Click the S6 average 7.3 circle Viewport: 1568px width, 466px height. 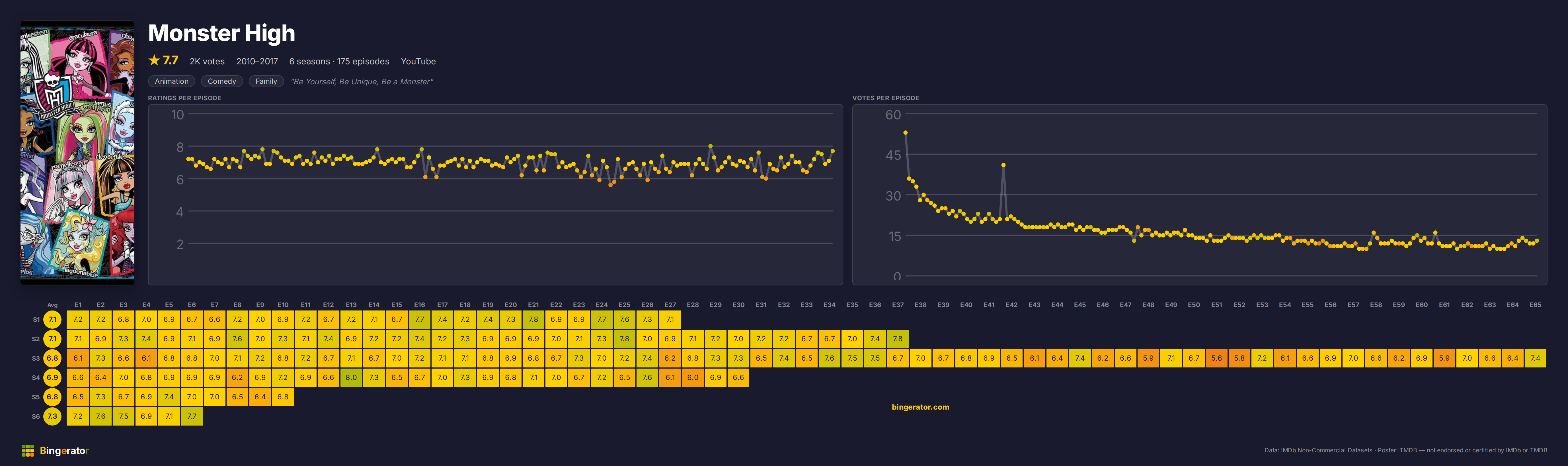[x=52, y=417]
